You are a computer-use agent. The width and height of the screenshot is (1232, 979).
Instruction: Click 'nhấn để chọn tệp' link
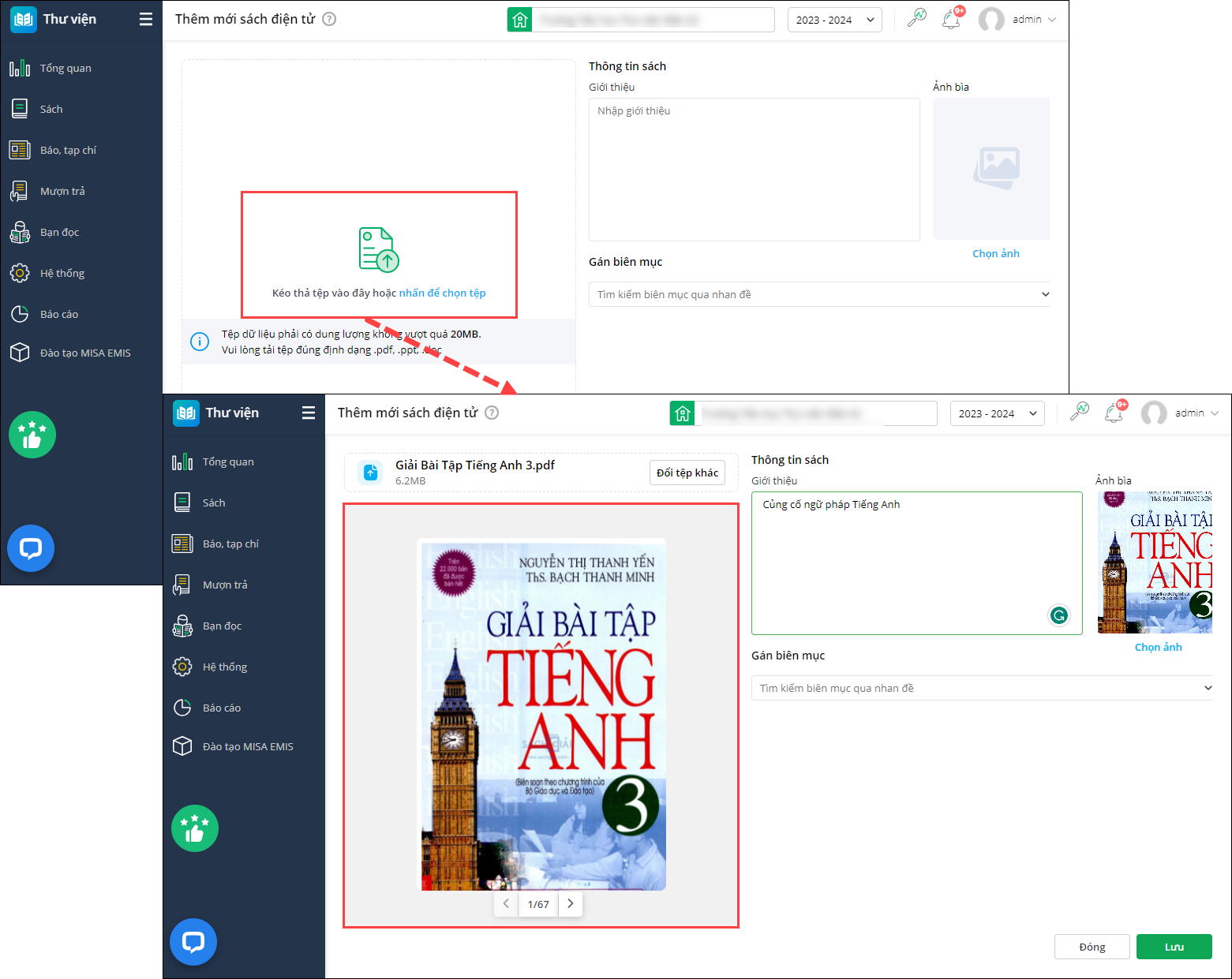pyautogui.click(x=443, y=293)
